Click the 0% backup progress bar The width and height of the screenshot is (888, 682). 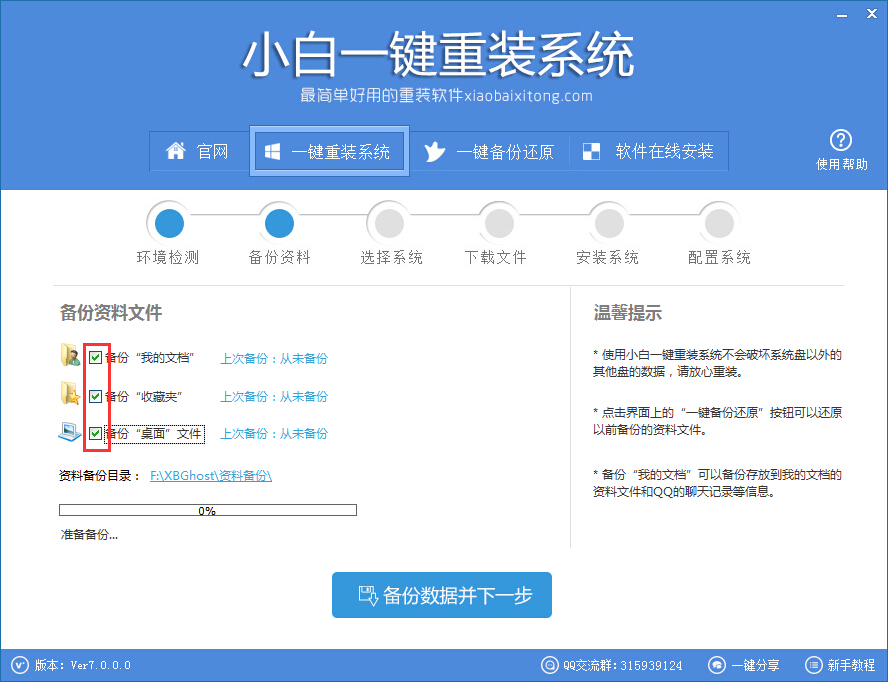coord(208,510)
